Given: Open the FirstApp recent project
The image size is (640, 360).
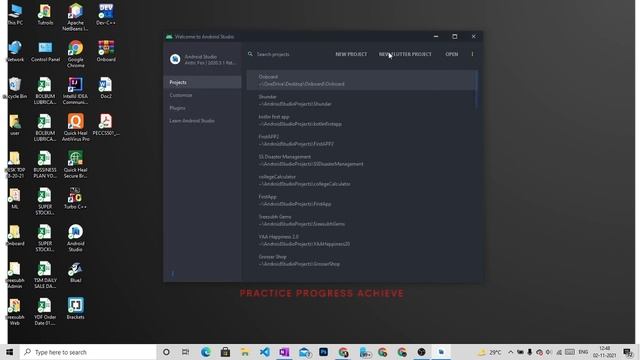Looking at the screenshot, I should click(361, 200).
